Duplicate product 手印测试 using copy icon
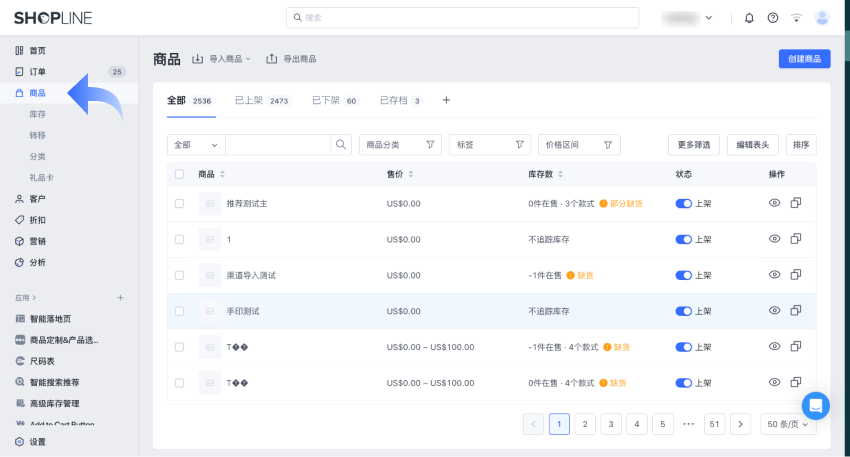This screenshot has height=457, width=850. [x=796, y=311]
